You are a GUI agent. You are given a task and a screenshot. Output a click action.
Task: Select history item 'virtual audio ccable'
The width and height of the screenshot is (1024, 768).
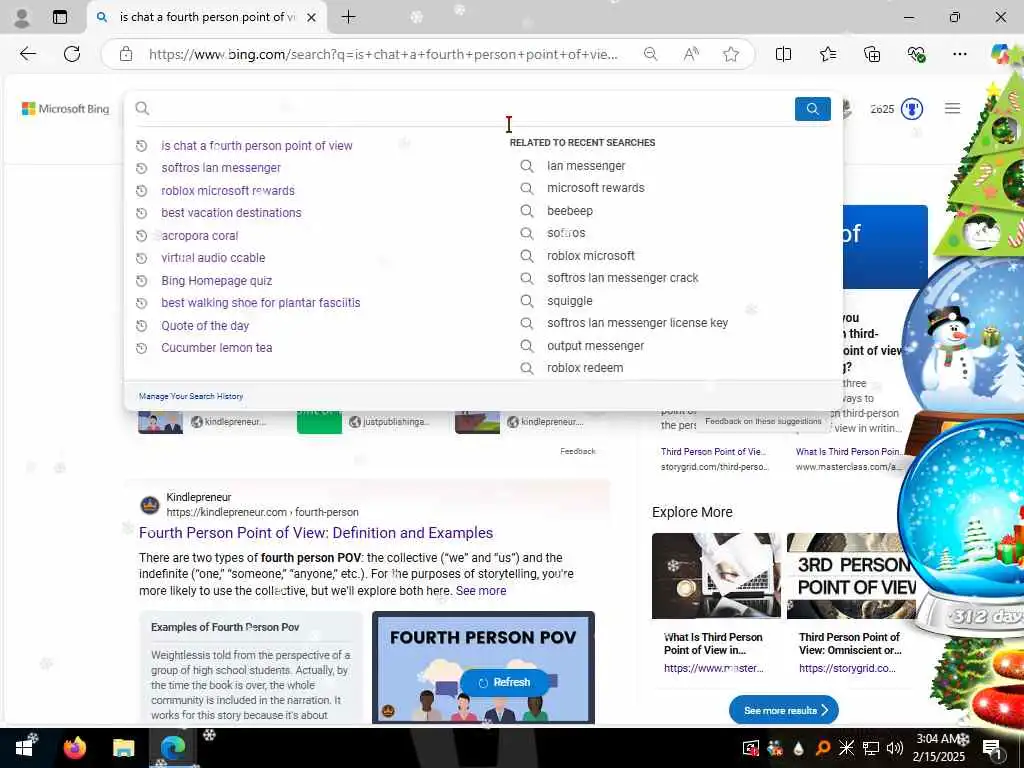point(213,258)
